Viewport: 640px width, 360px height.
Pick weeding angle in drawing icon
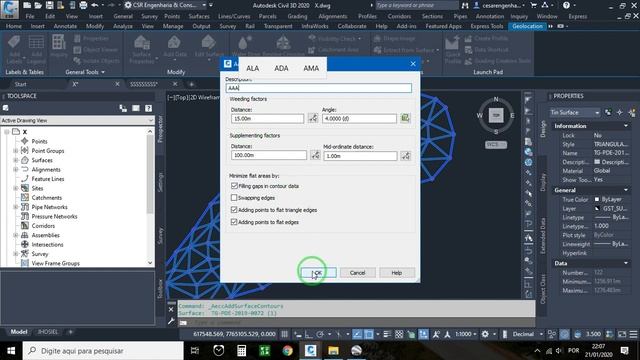pos(405,118)
